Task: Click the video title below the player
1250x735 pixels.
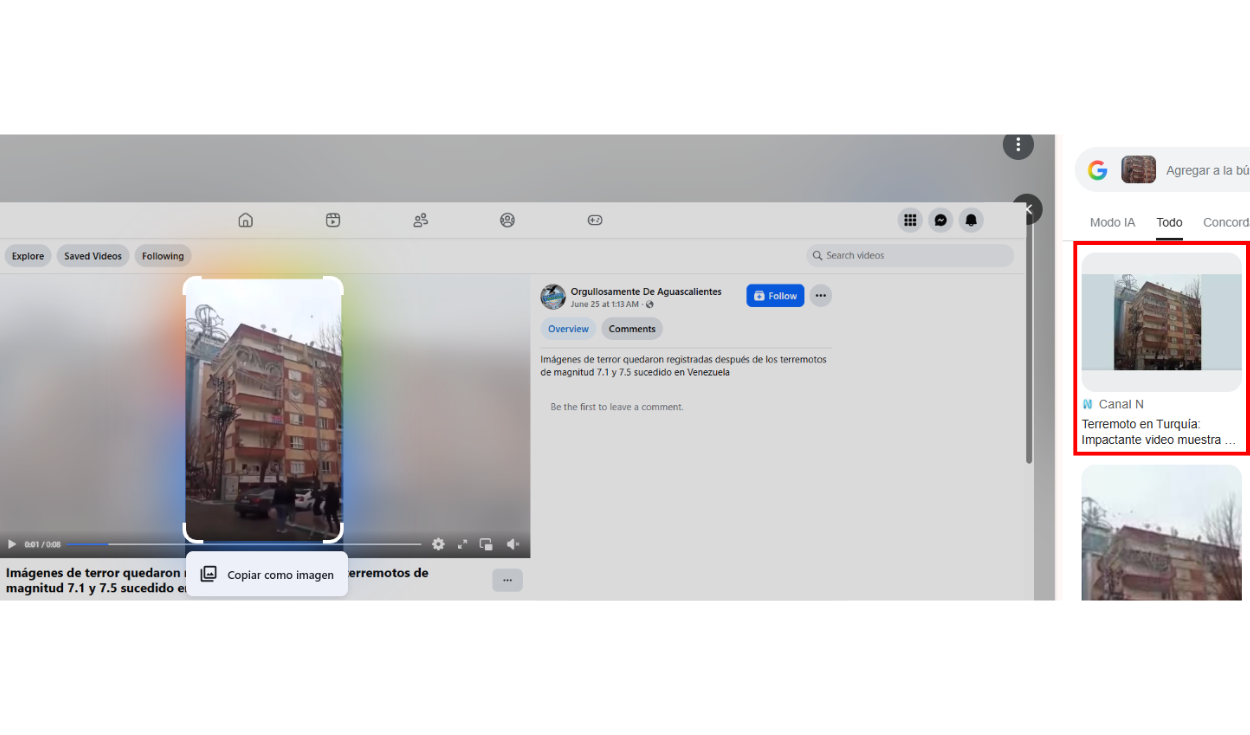Action: pos(217,580)
